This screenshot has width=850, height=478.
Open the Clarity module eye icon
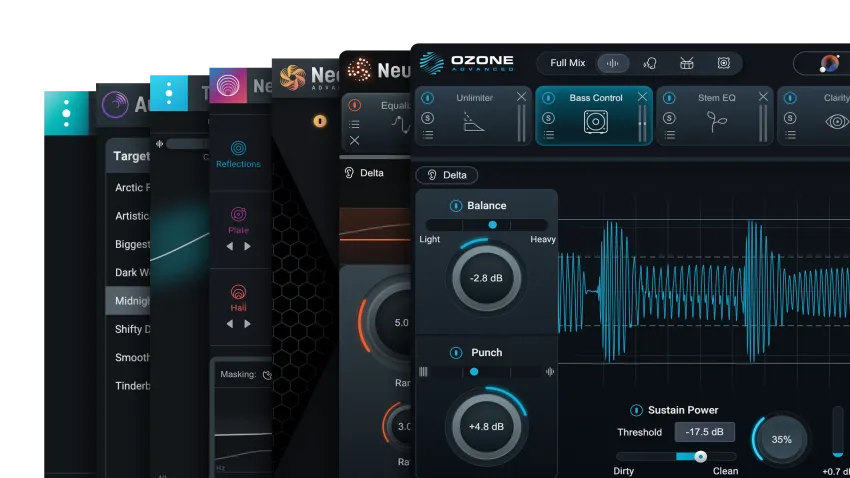(836, 122)
